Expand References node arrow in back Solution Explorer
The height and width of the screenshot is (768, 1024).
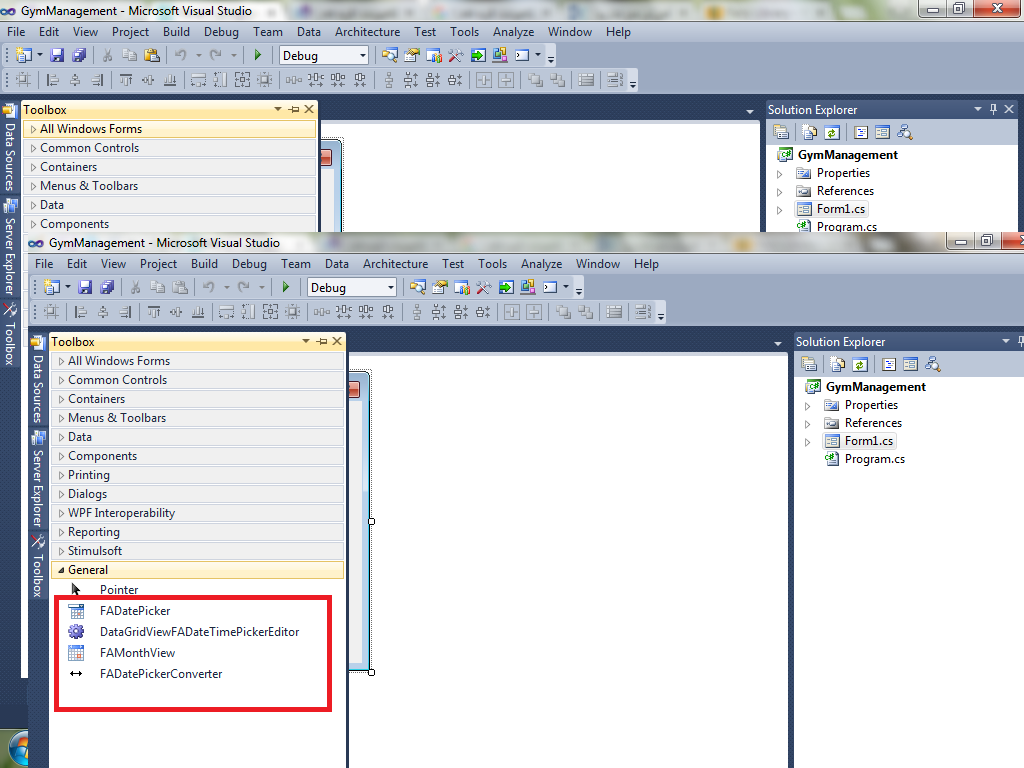coord(779,192)
